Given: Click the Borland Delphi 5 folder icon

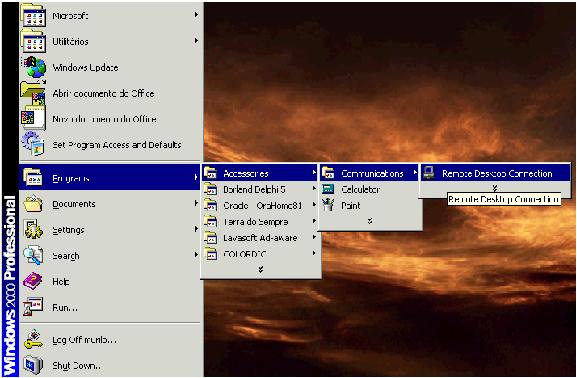Looking at the screenshot, I should point(211,189).
